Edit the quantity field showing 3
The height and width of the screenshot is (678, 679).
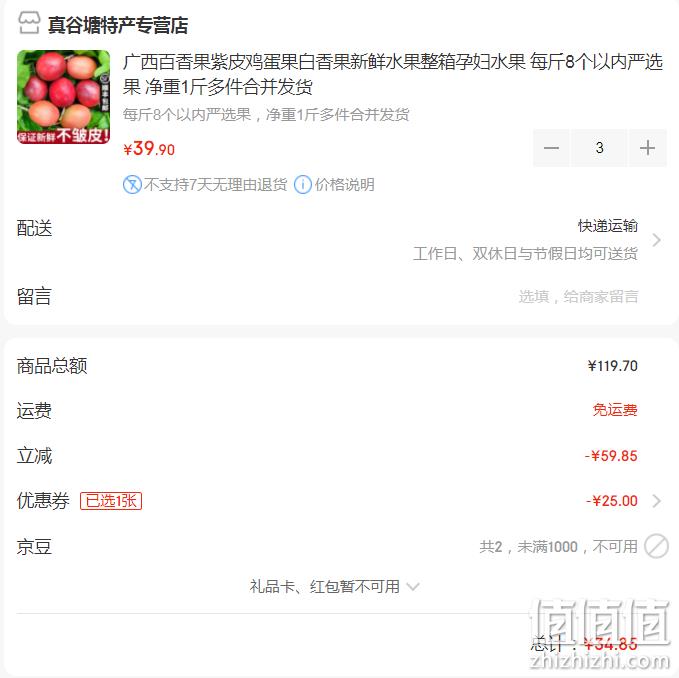coord(599,148)
